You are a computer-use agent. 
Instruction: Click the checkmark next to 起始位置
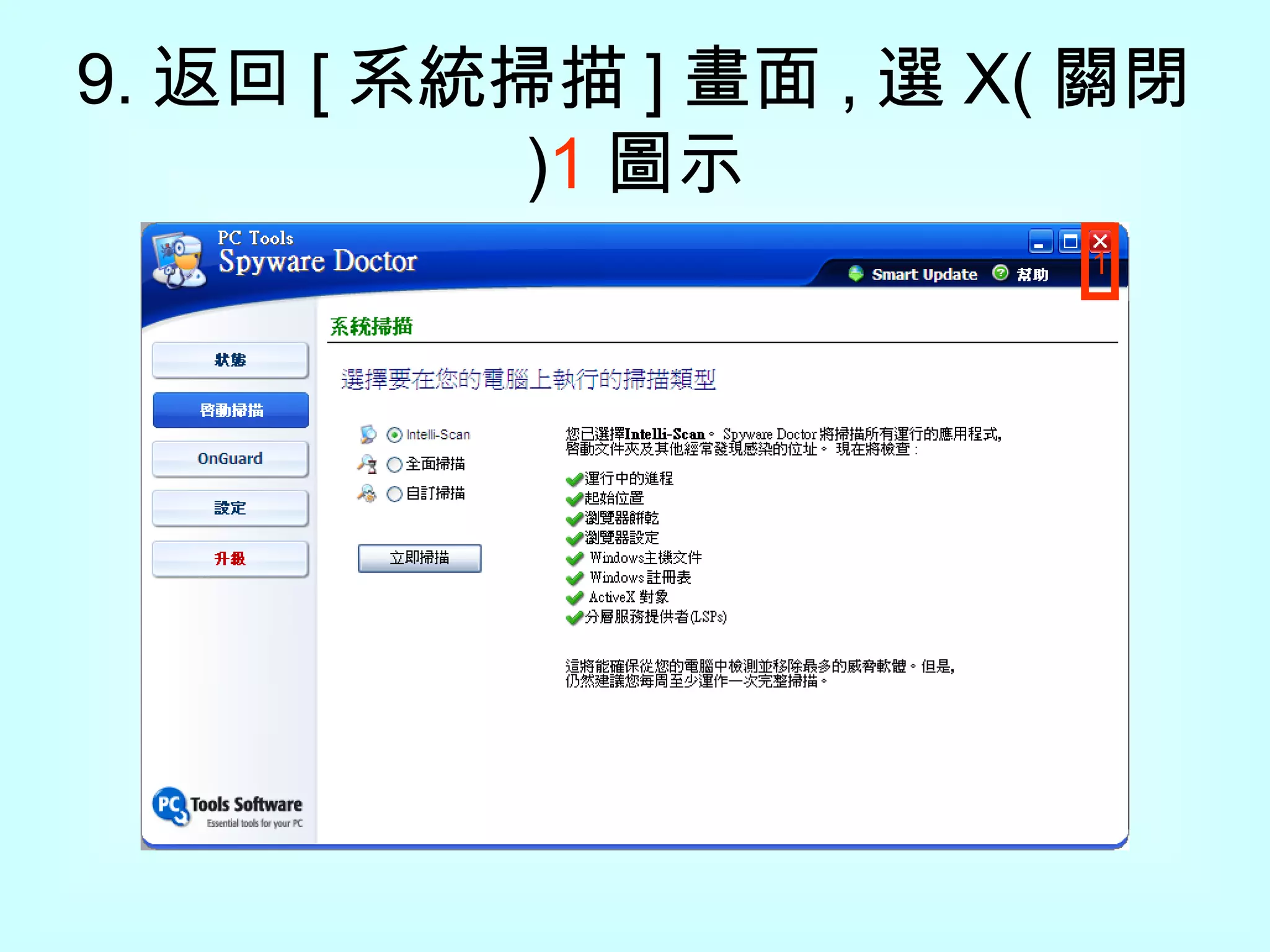[575, 499]
